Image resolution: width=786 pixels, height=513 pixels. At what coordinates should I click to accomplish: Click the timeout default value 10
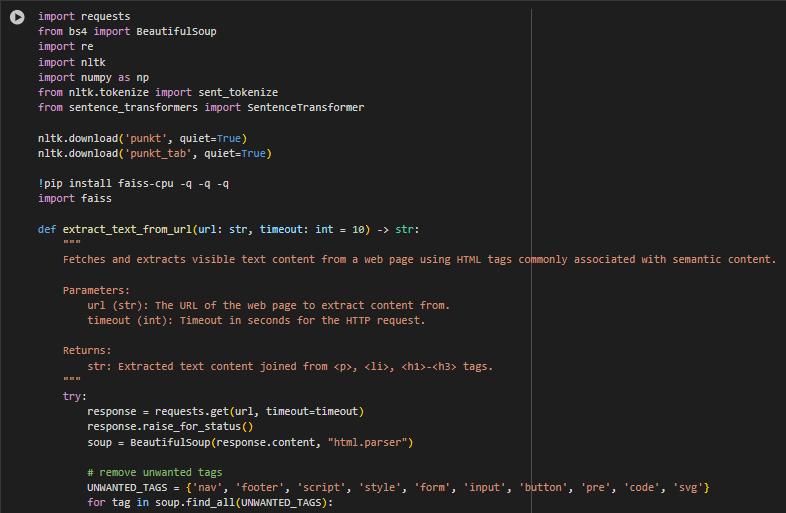[x=358, y=230]
